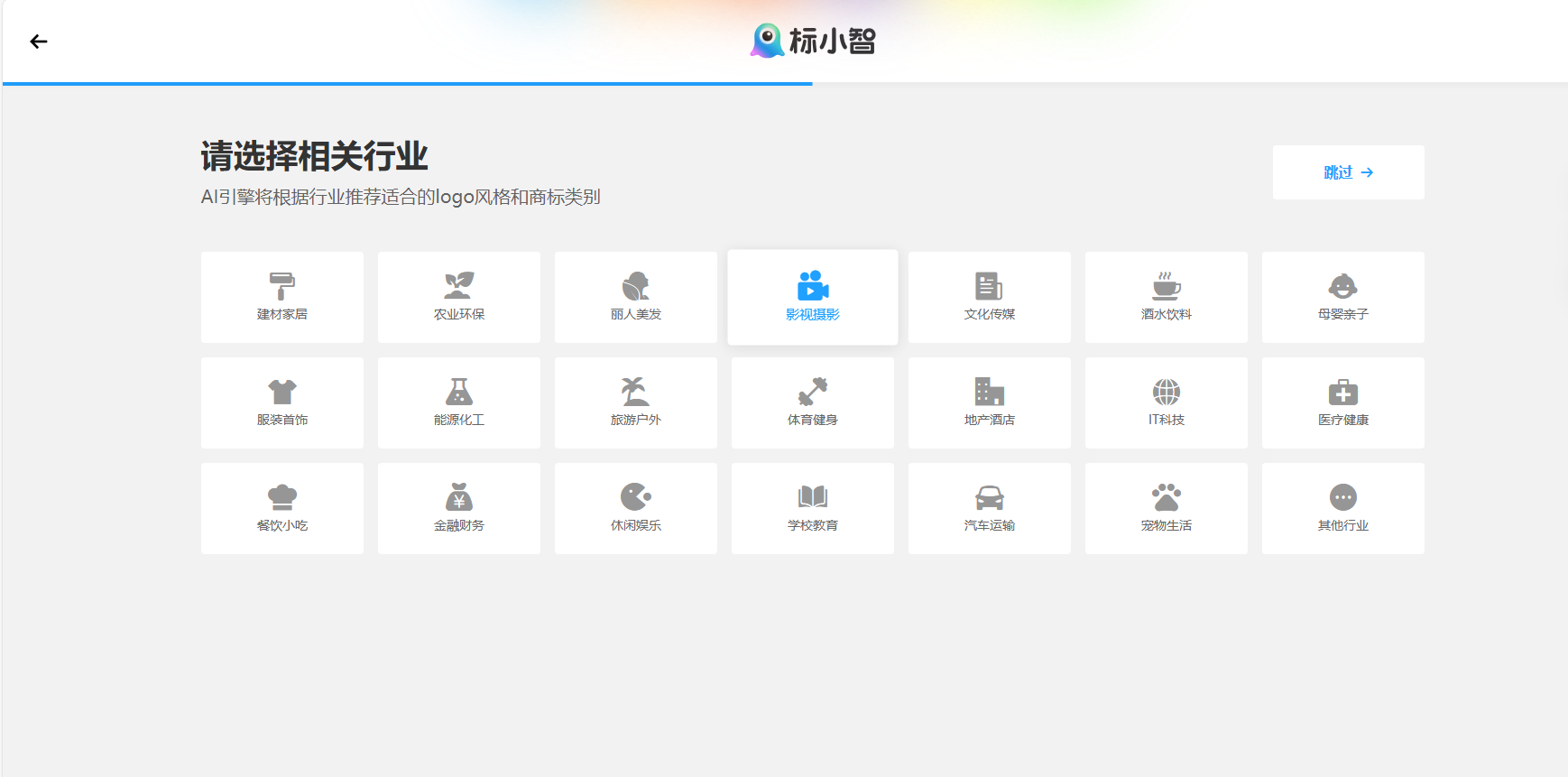Choose the 农业环保 plant icon

(458, 286)
